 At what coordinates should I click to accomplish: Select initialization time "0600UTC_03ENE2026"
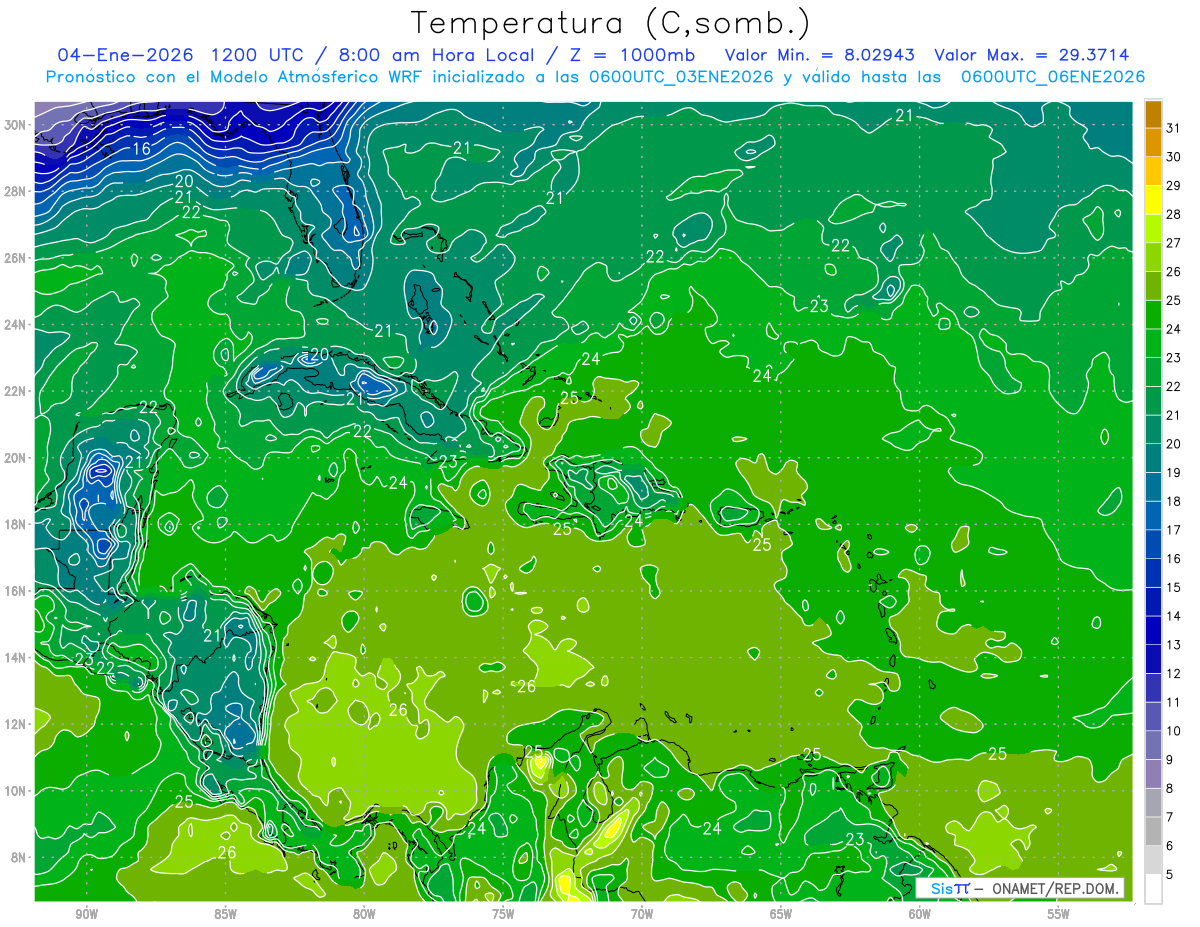point(681,77)
